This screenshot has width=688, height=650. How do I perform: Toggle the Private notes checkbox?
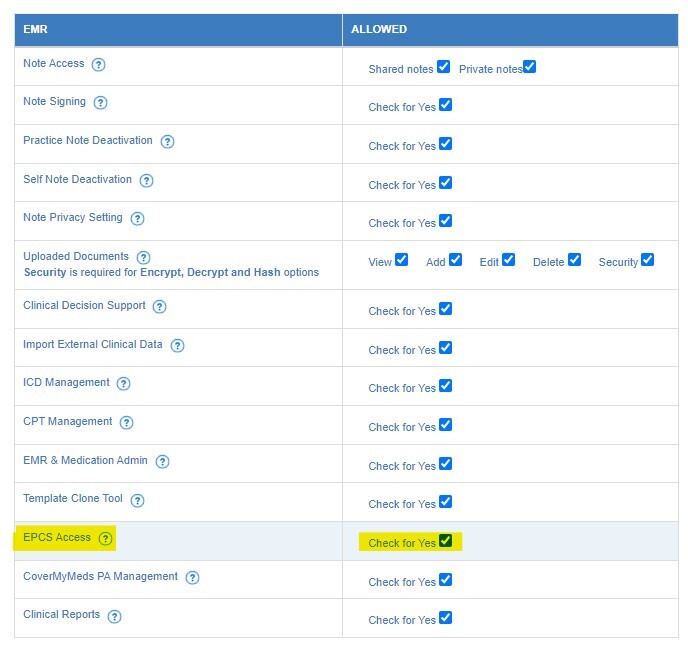[529, 67]
